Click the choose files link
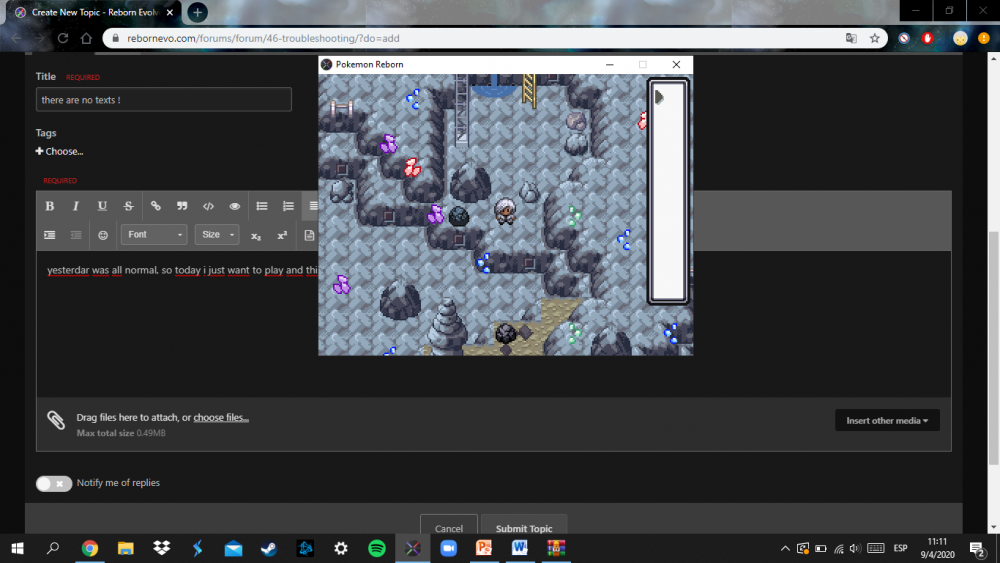The height and width of the screenshot is (563, 1000). [221, 417]
